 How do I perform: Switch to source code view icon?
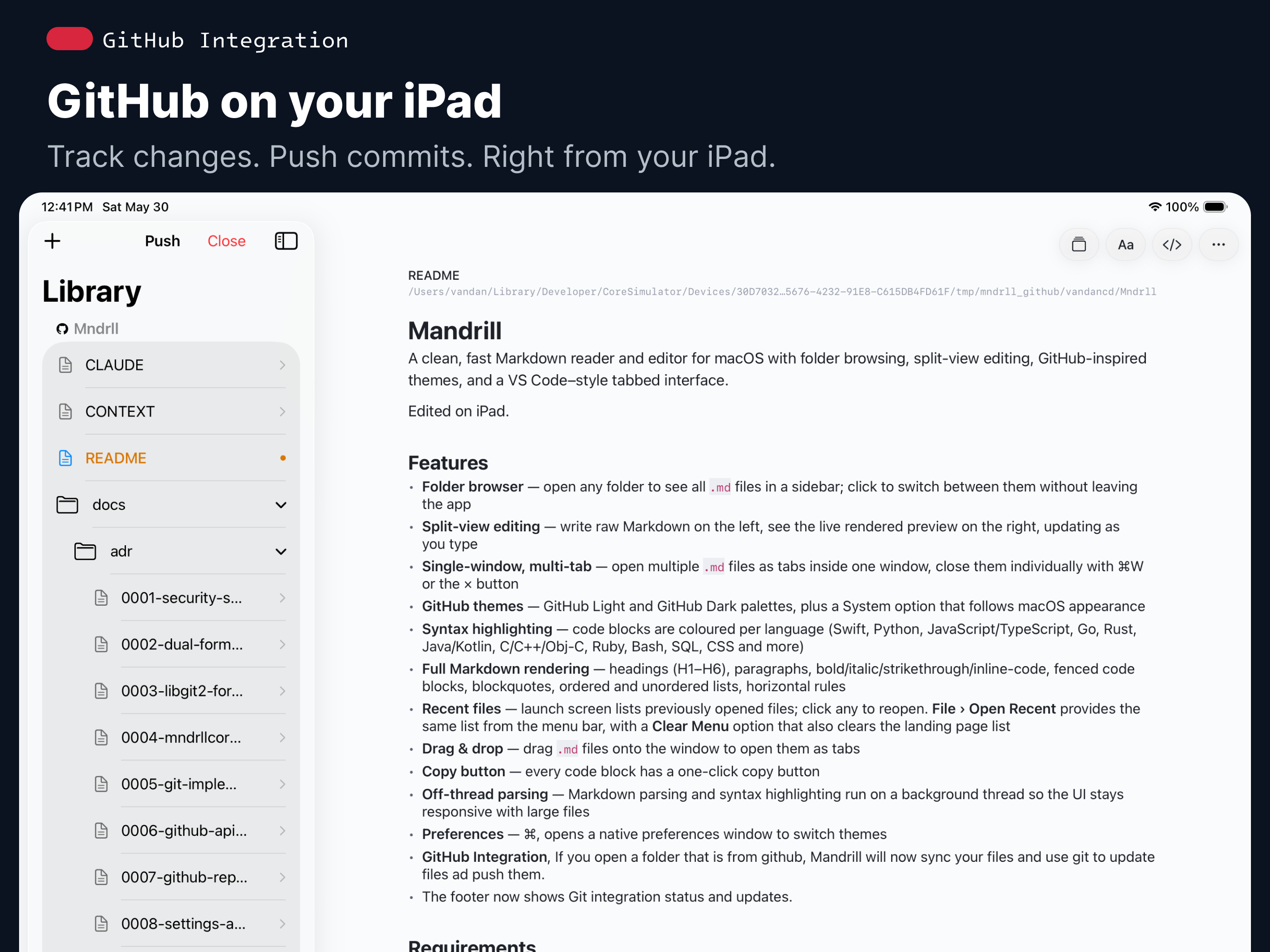(1172, 245)
